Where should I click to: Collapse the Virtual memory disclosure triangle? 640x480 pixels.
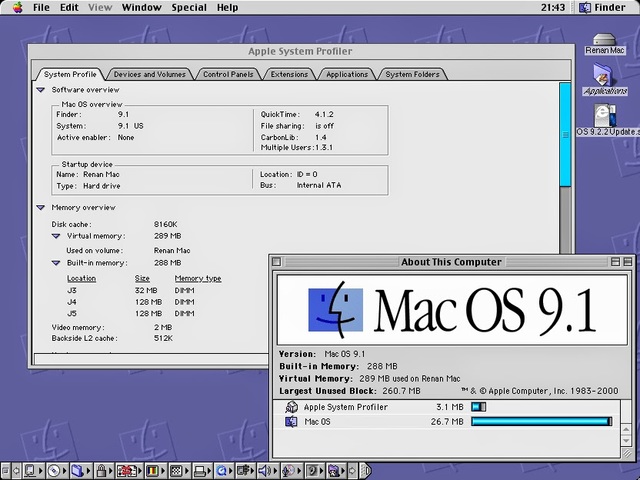click(x=56, y=236)
